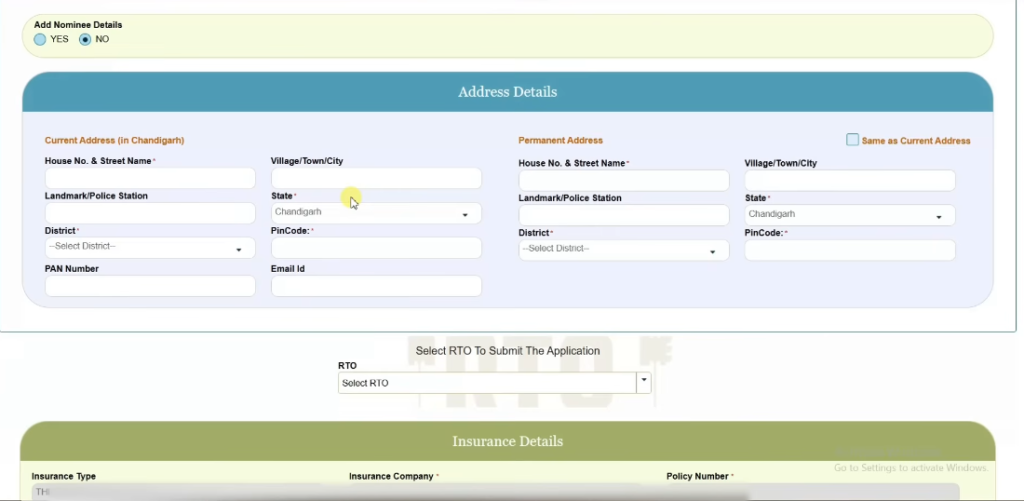This screenshot has width=1024, height=501.
Task: Click Current Address Landmark/Police Station field
Action: coord(149,213)
